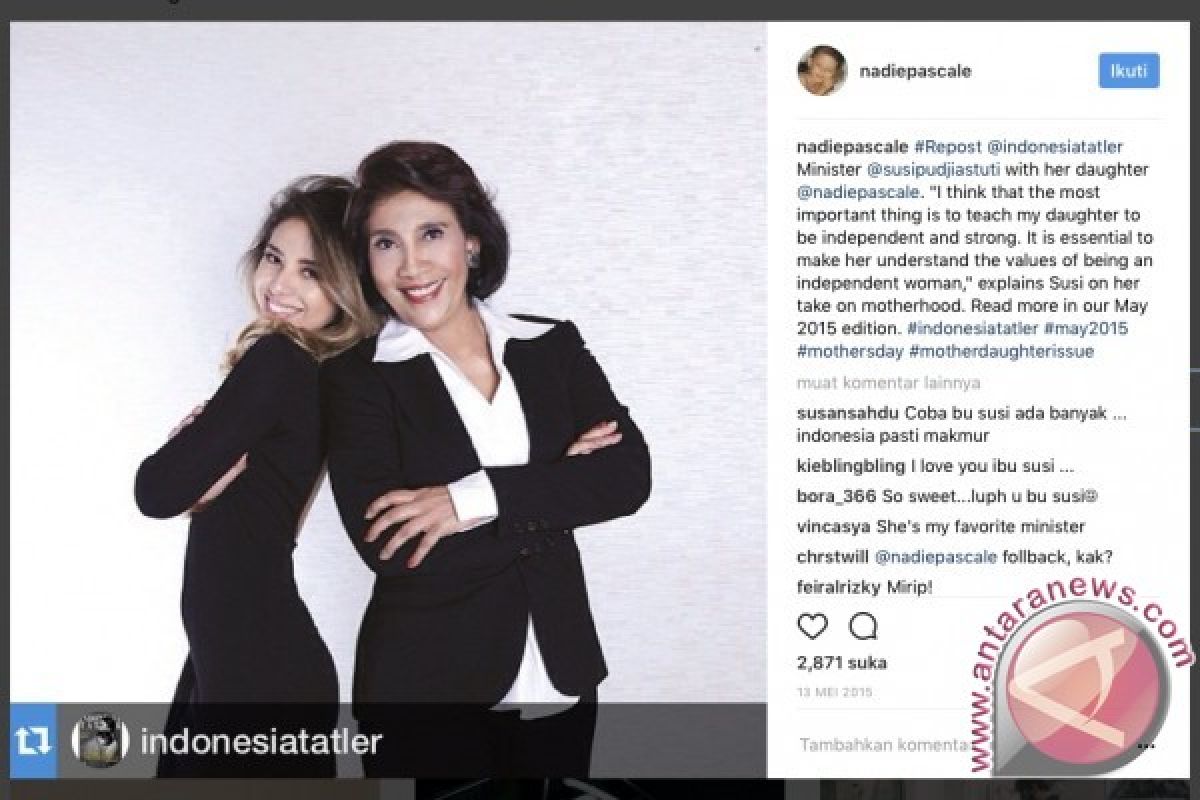Like the post with the heart icon
Image resolution: width=1200 pixels, height=800 pixels.
coord(813,626)
